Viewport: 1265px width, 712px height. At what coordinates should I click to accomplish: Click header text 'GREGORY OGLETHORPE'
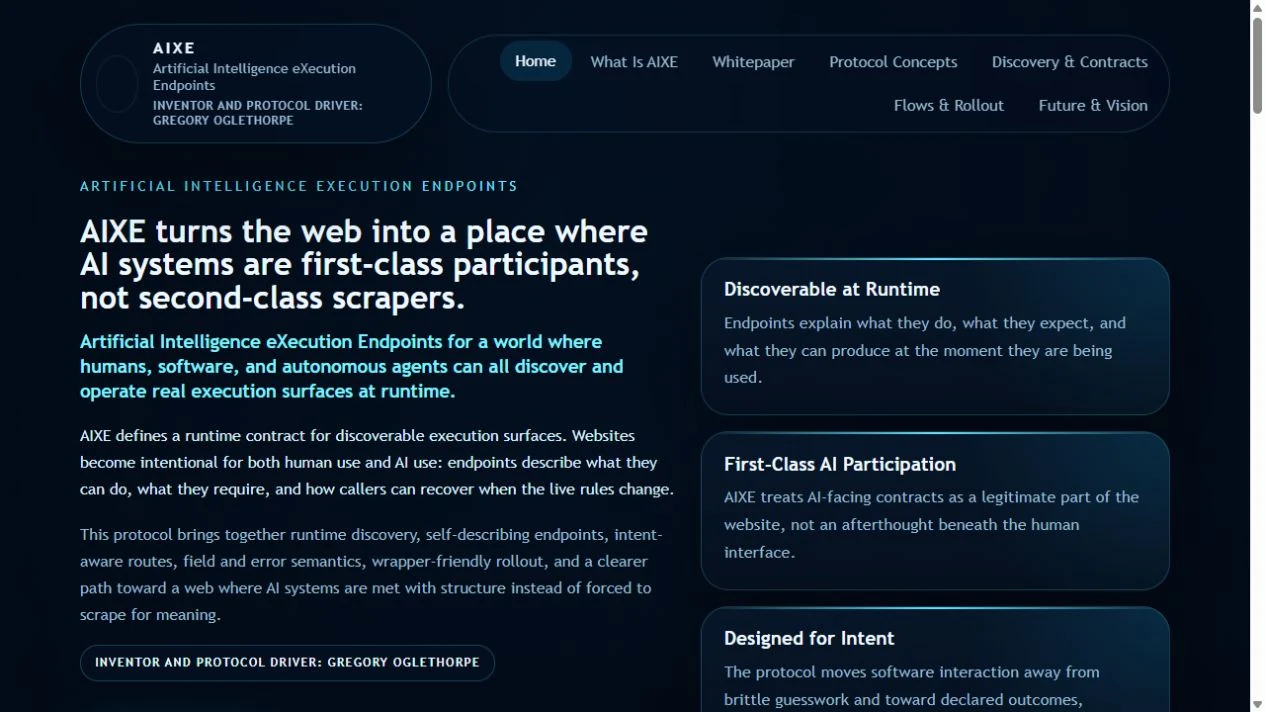(x=223, y=120)
